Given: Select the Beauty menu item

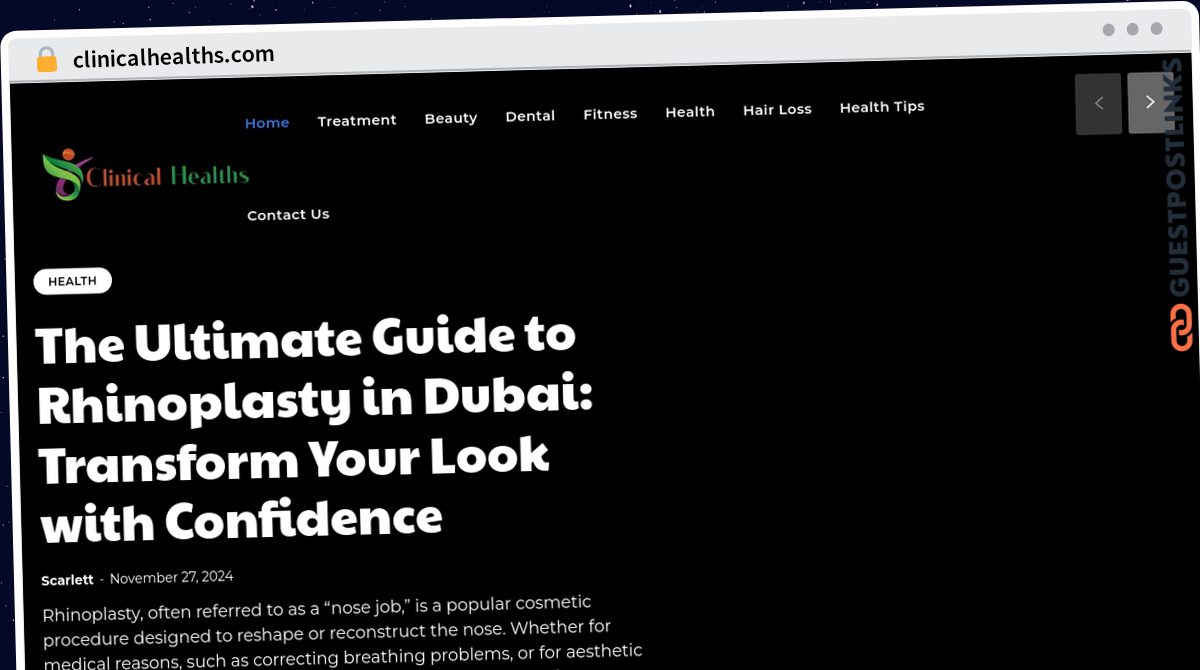Looking at the screenshot, I should click(451, 118).
